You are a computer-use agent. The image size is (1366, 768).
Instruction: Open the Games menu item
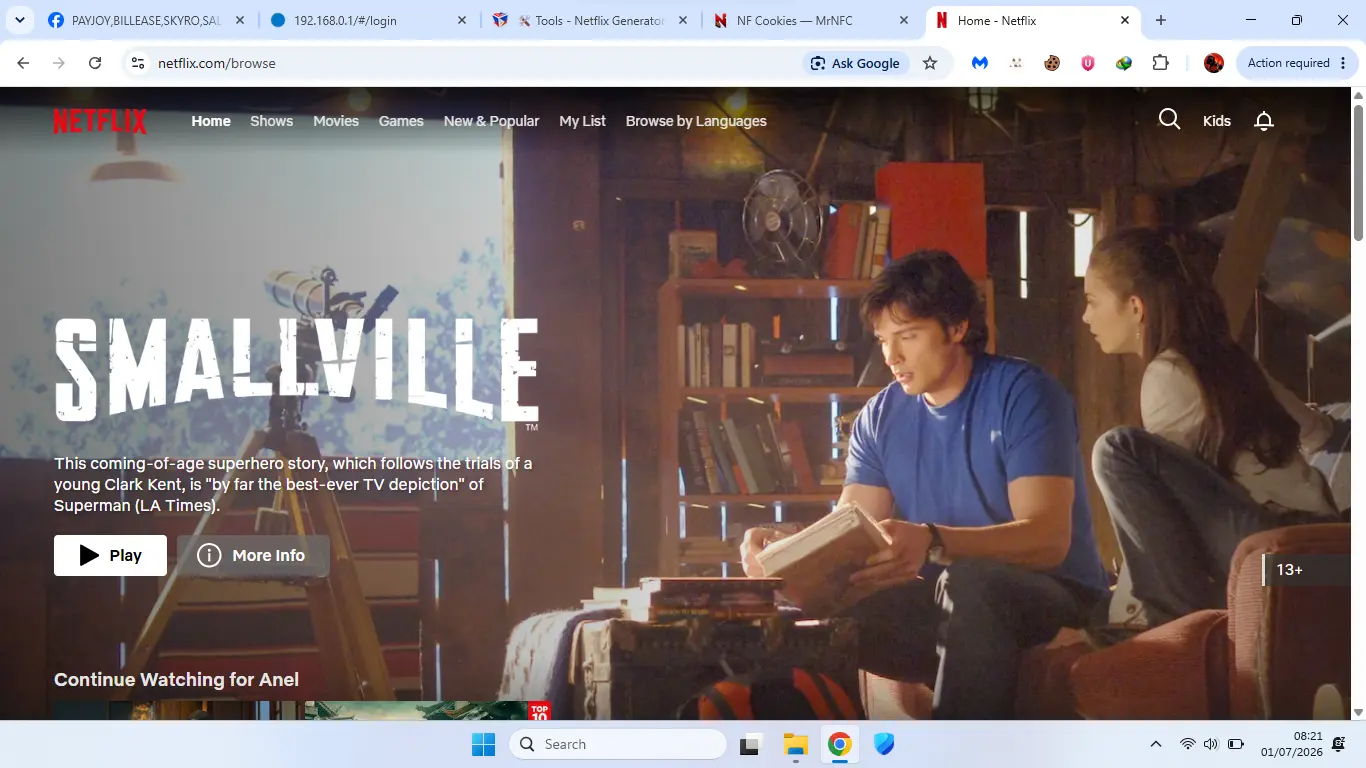(401, 121)
